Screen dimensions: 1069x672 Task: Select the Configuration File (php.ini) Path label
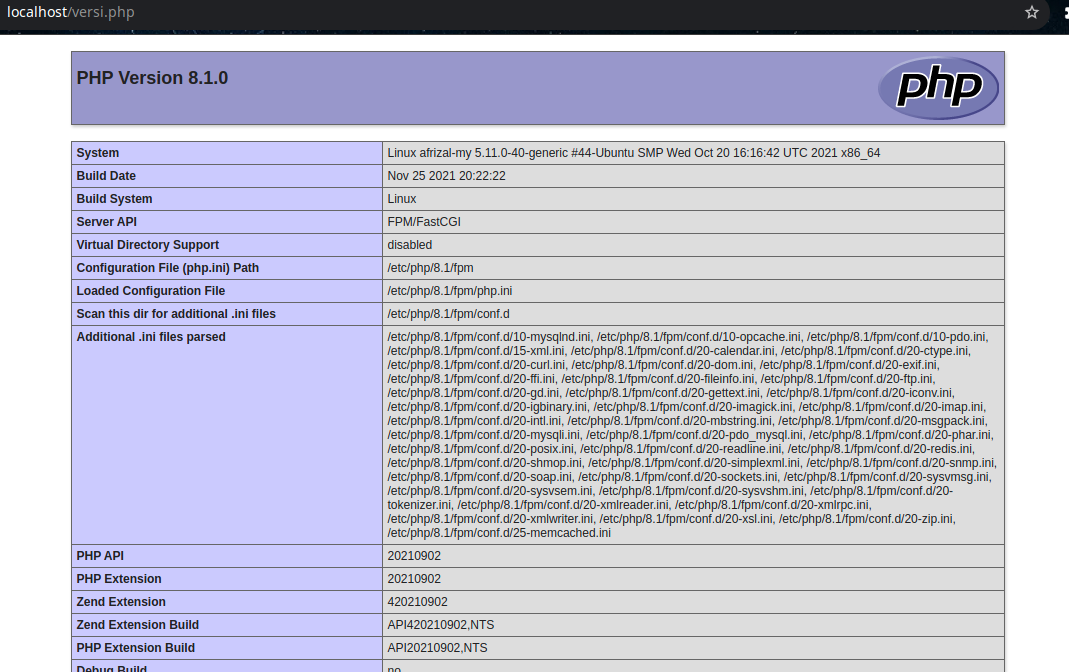168,268
